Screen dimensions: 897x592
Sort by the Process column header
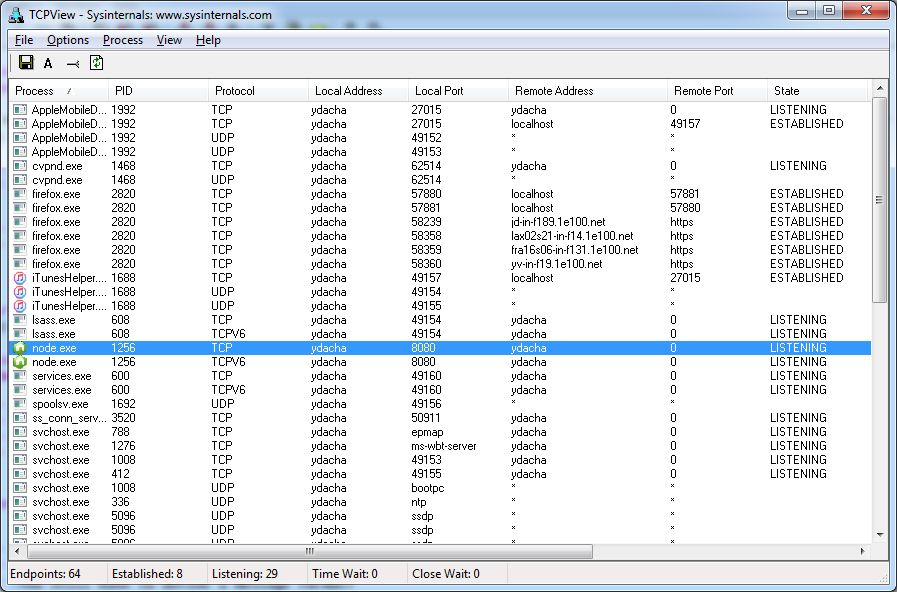[59, 91]
